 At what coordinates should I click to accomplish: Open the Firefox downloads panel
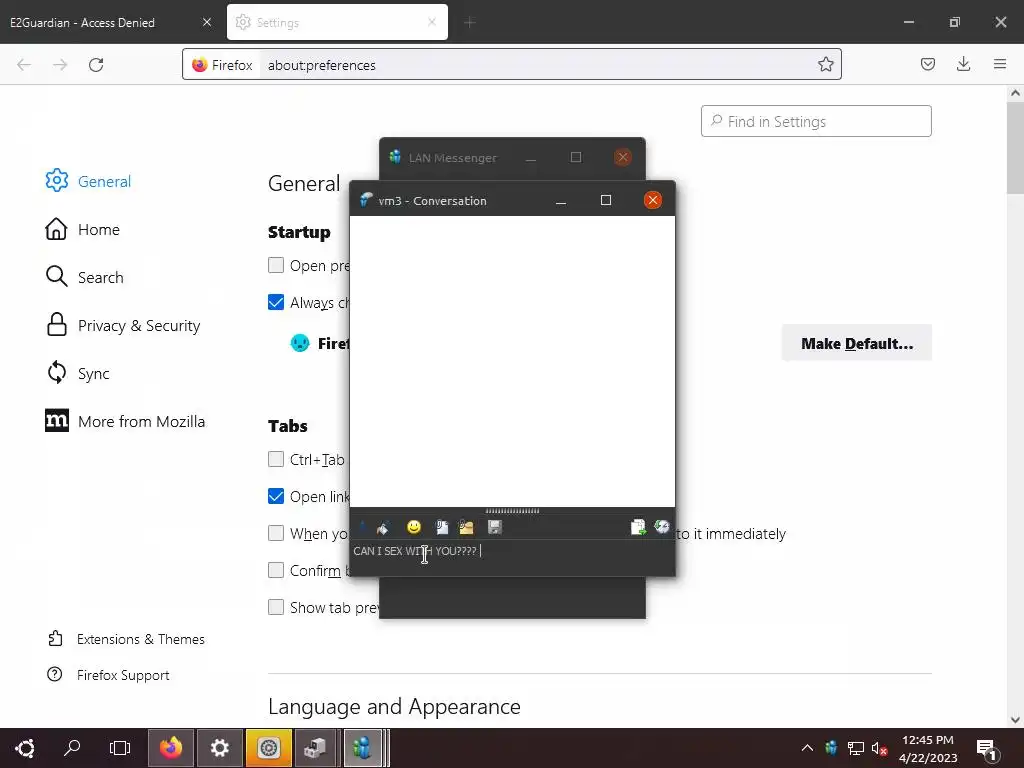tap(963, 64)
